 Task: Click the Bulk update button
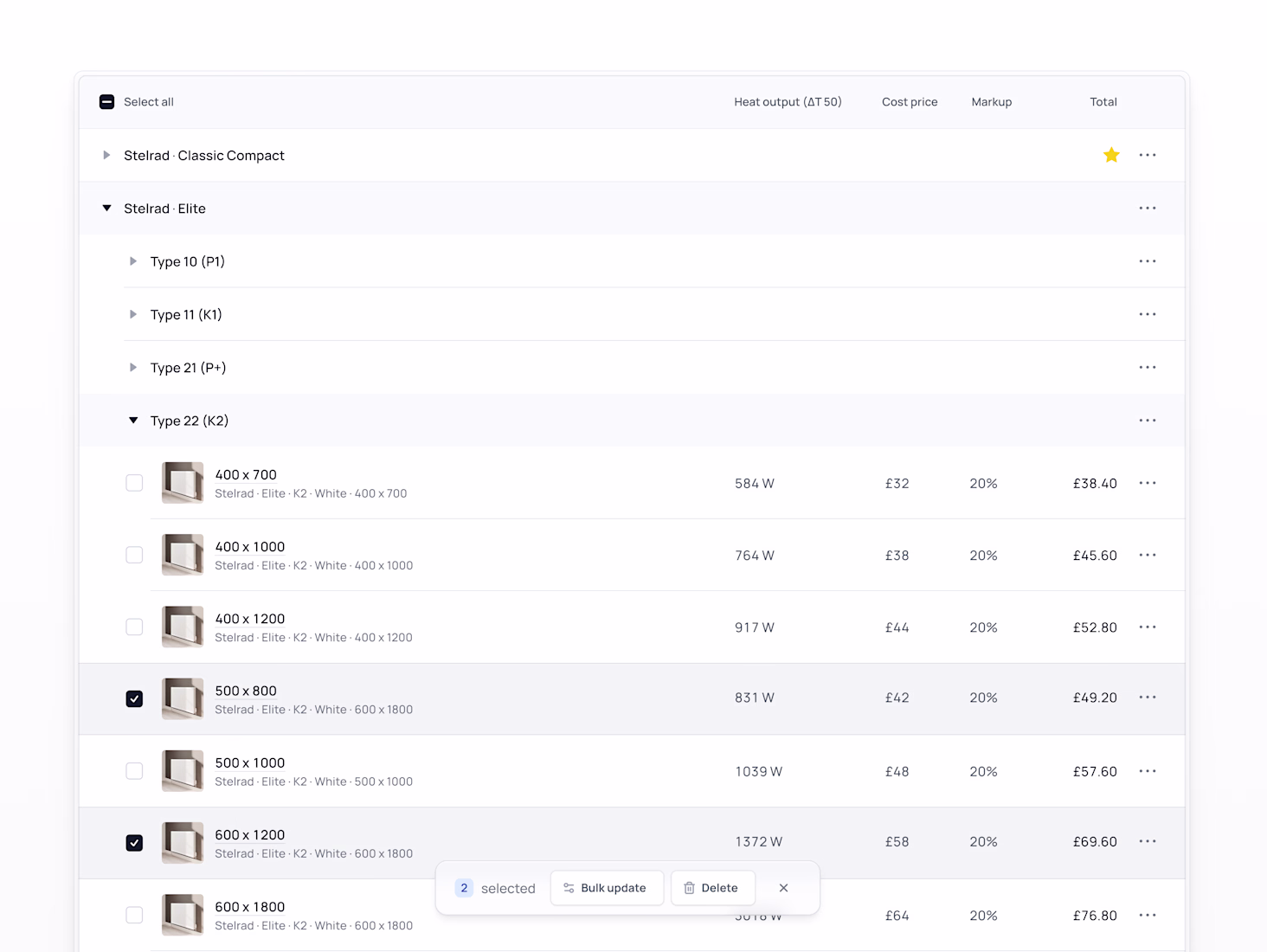606,888
